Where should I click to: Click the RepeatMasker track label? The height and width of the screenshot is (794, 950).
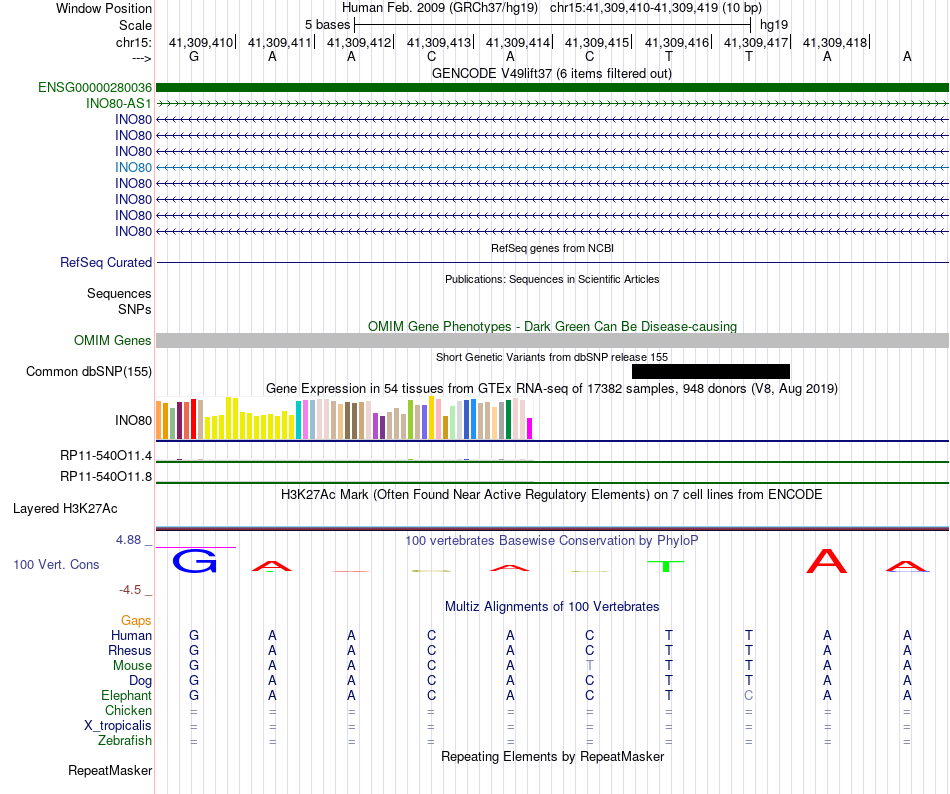tap(110, 770)
